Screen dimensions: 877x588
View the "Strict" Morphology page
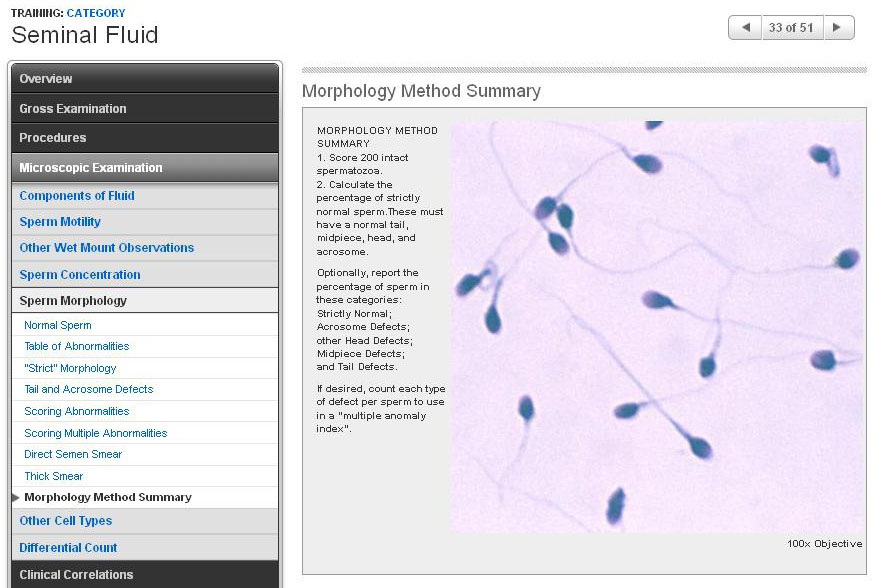pos(70,368)
